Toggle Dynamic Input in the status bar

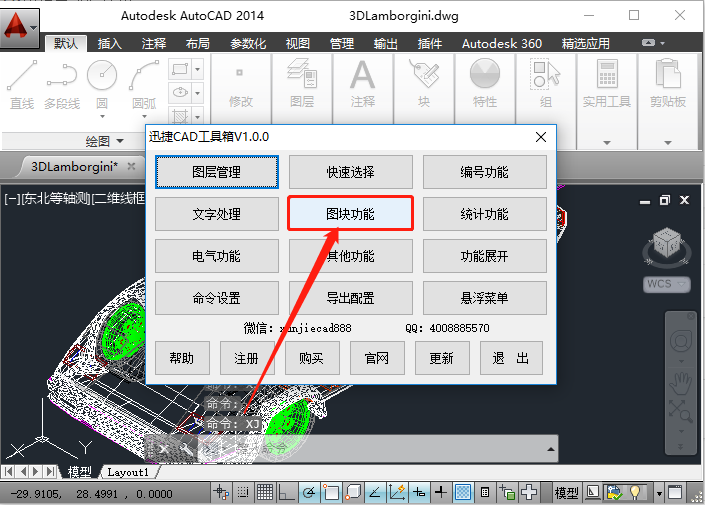tap(419, 493)
